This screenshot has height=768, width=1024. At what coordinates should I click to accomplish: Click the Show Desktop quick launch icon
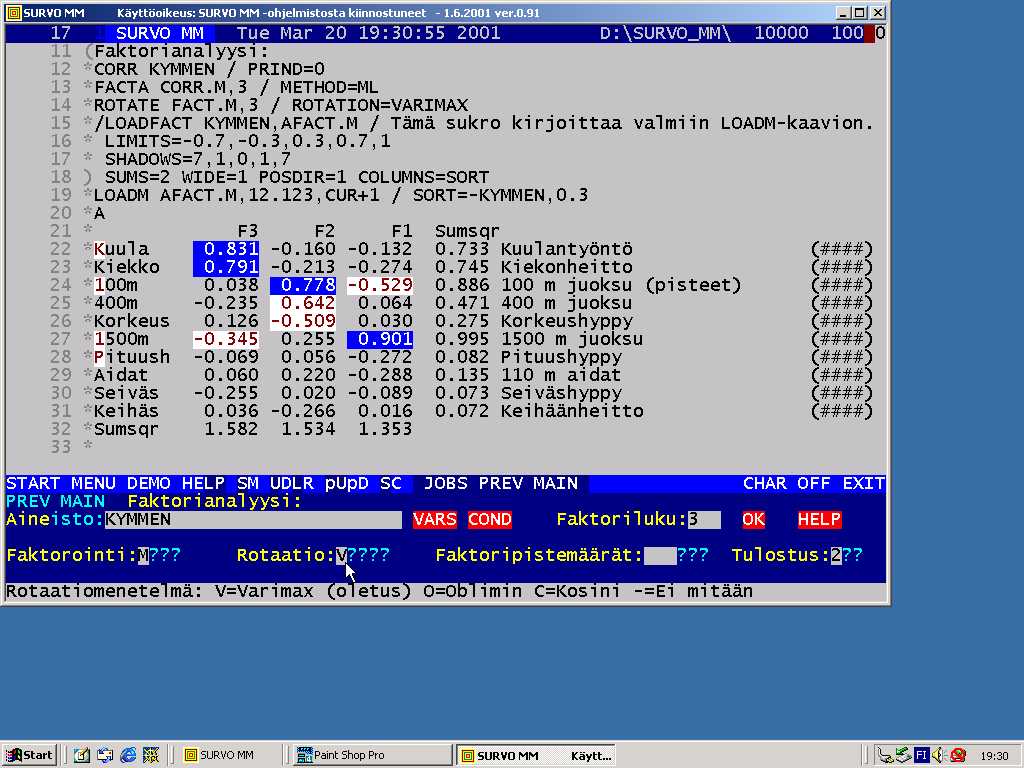pyautogui.click(x=82, y=755)
